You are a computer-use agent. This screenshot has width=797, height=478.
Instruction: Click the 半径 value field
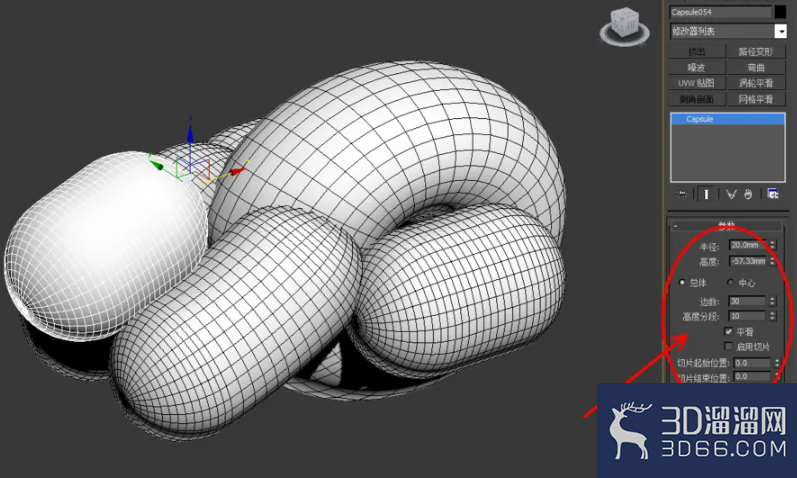click(747, 245)
